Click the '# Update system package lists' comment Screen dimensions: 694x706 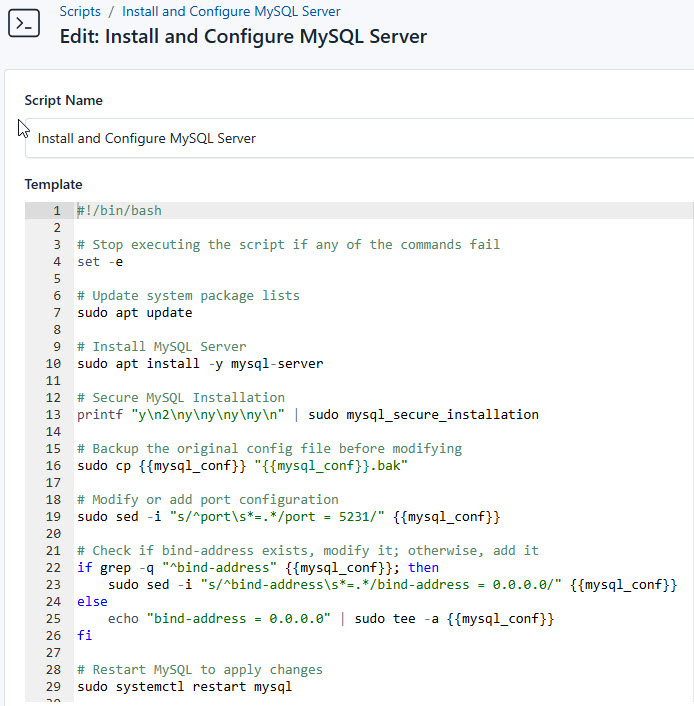point(188,296)
